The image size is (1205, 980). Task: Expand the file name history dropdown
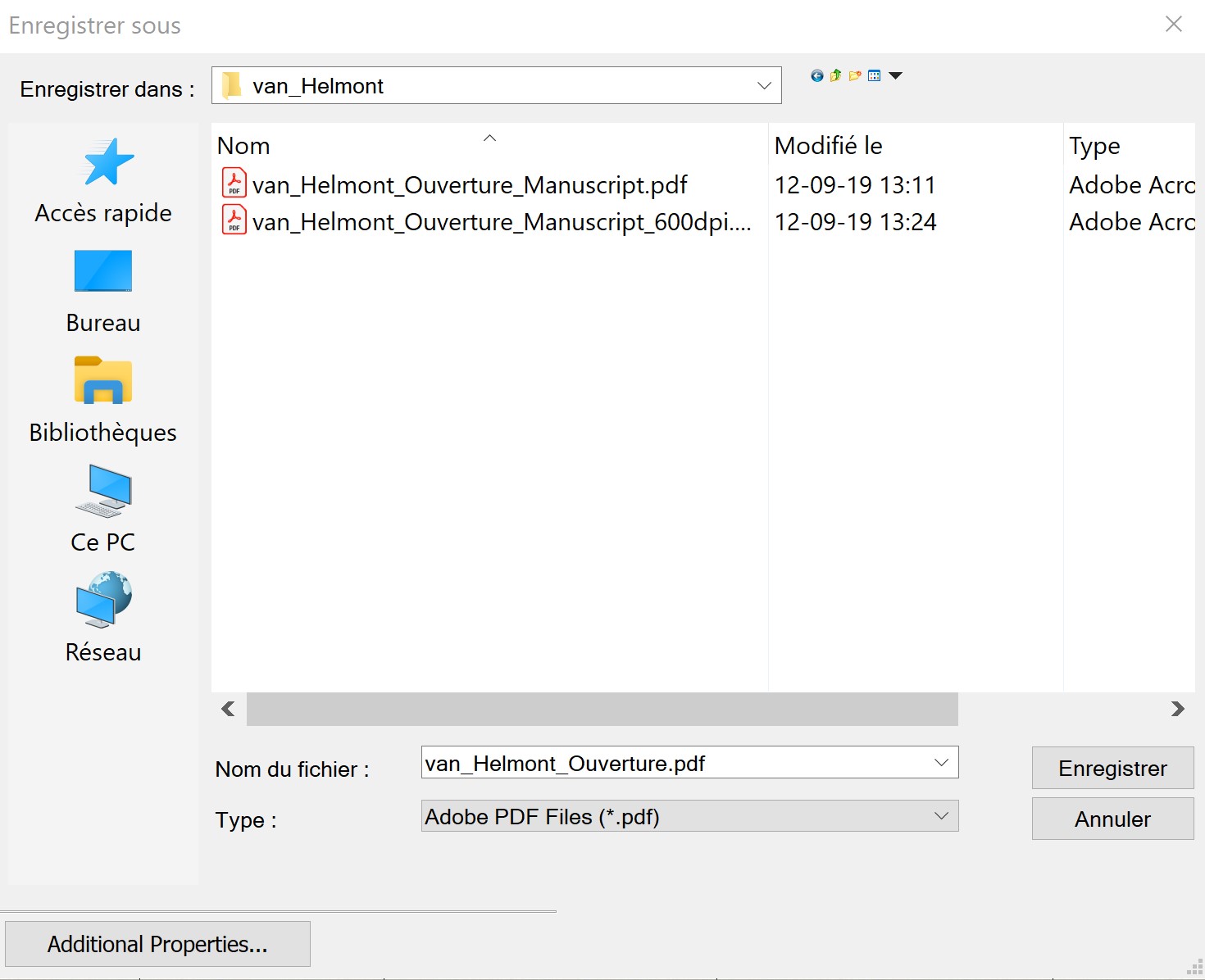pos(941,763)
